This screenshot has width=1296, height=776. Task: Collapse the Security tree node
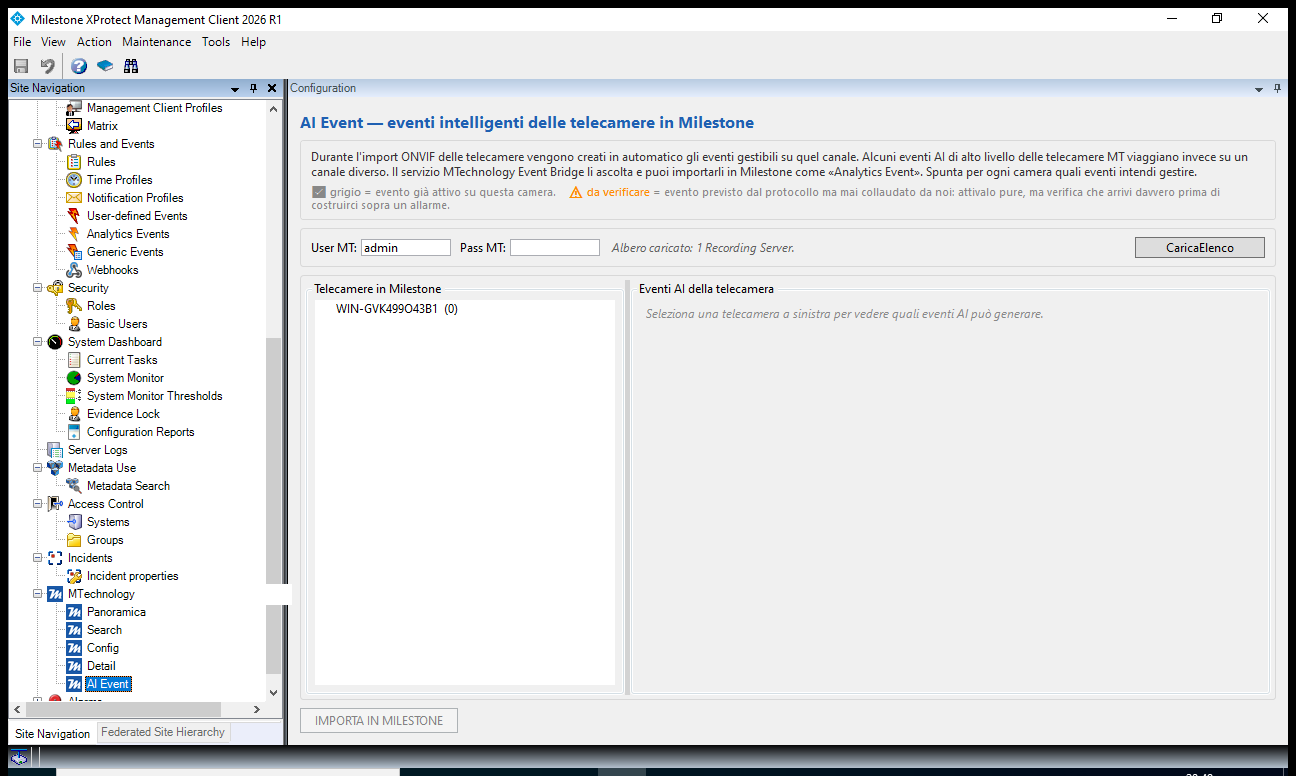[38, 288]
